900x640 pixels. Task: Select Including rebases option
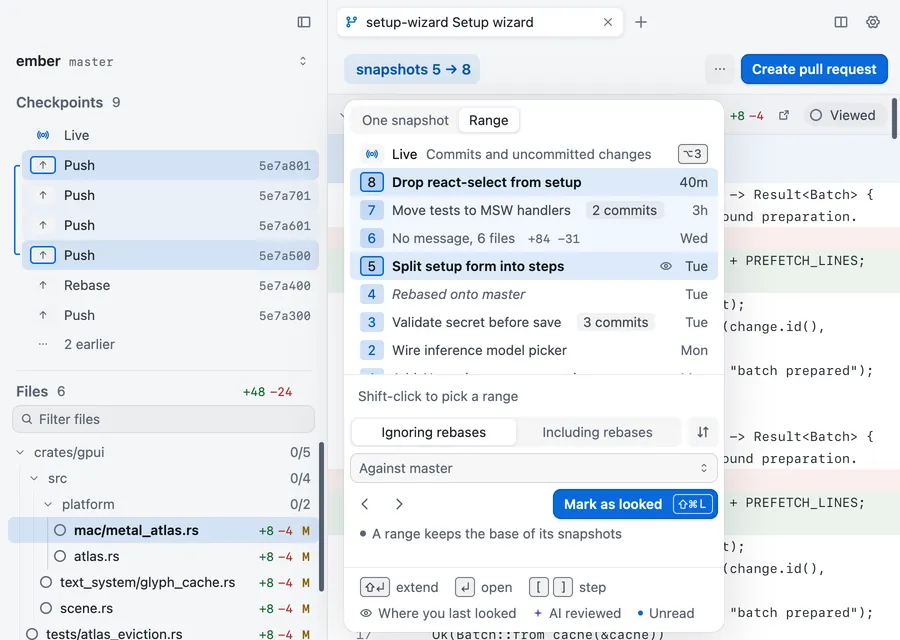click(x=598, y=432)
